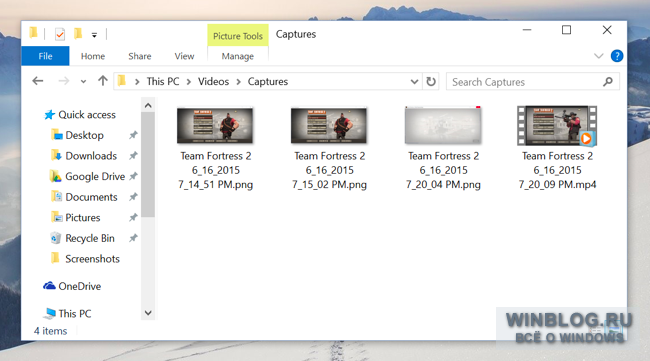Click Captures in the address path
This screenshot has width=650, height=361.
pyautogui.click(x=268, y=81)
